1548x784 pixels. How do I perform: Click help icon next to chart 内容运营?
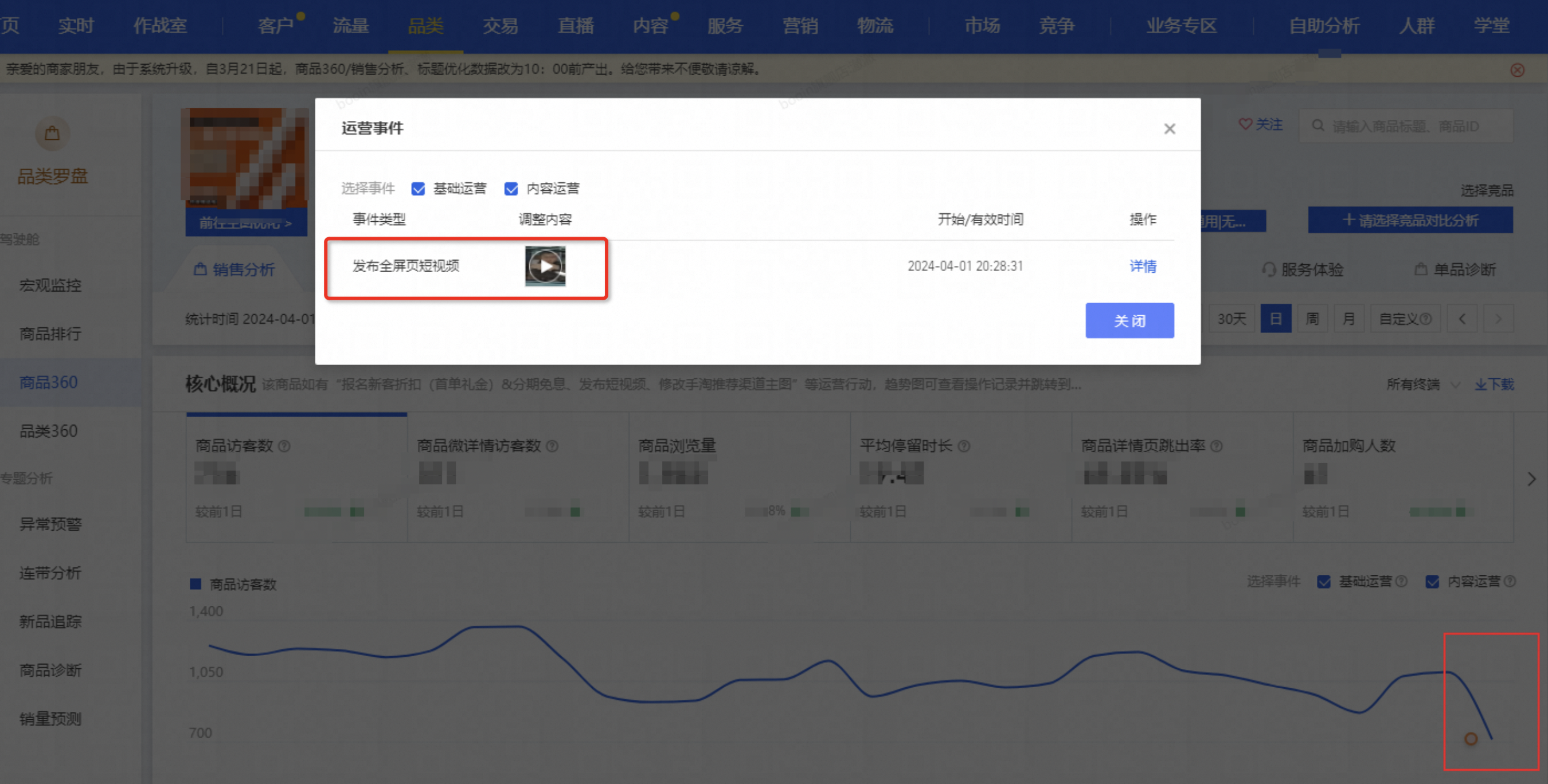pyautogui.click(x=1510, y=581)
